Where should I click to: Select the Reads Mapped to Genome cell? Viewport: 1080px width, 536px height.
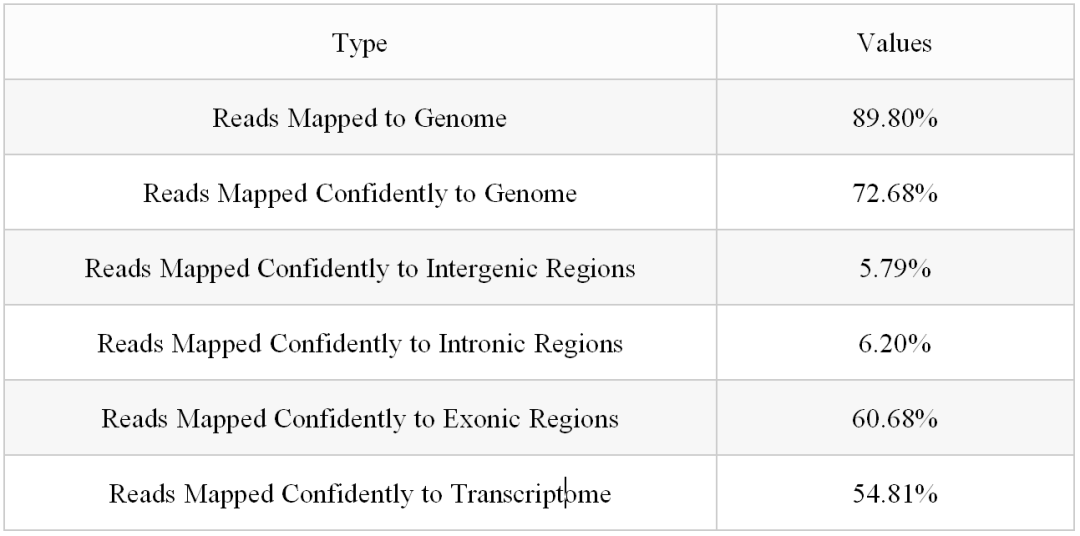(360, 118)
